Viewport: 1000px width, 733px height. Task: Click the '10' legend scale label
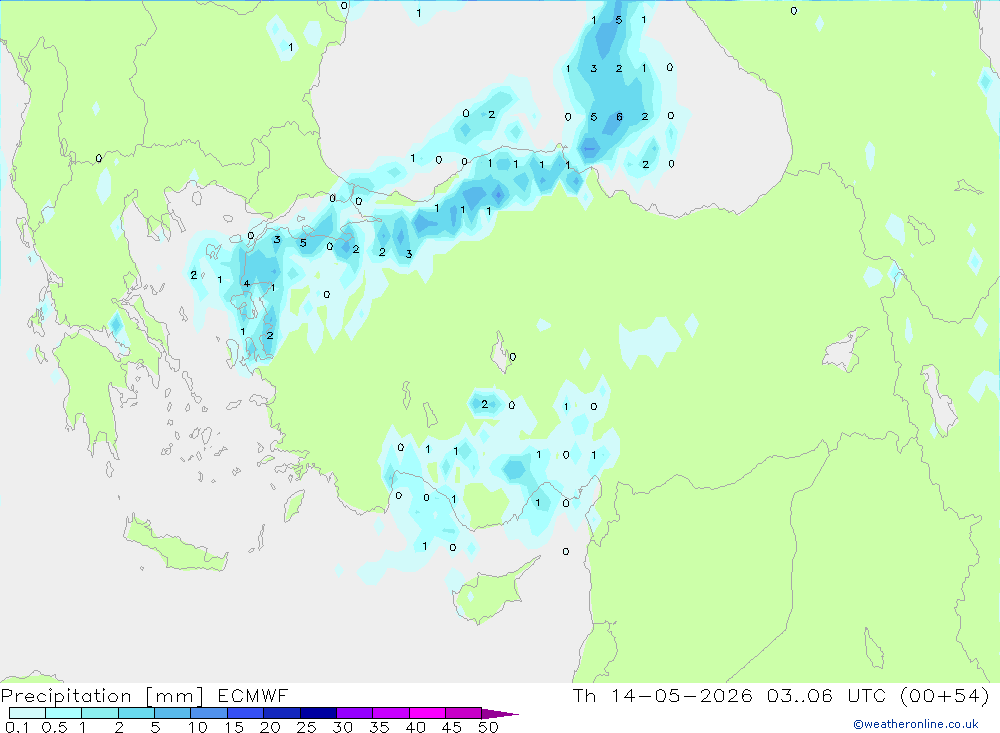pyautogui.click(x=198, y=727)
